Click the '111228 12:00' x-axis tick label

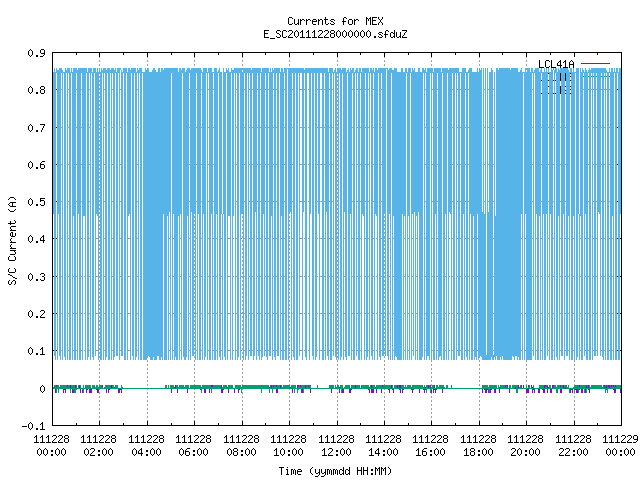click(x=336, y=446)
